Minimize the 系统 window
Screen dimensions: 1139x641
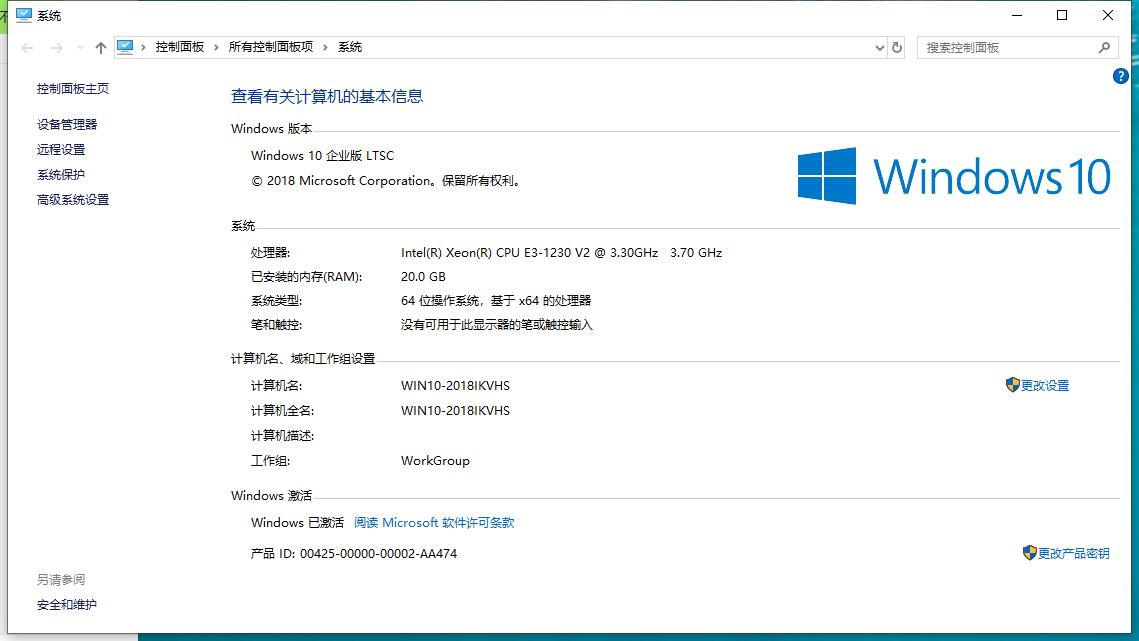click(x=1017, y=15)
